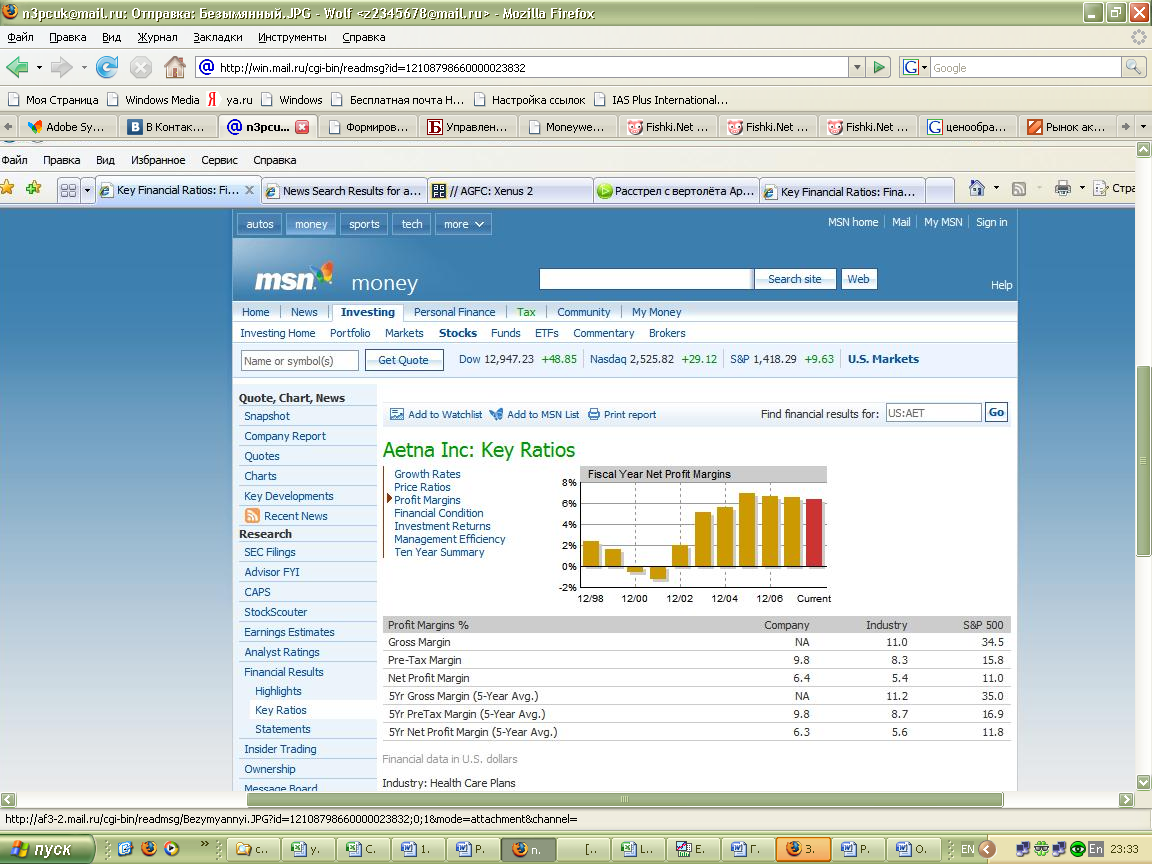
Task: Click the horizontal scrollbar thumb
Action: 624,799
